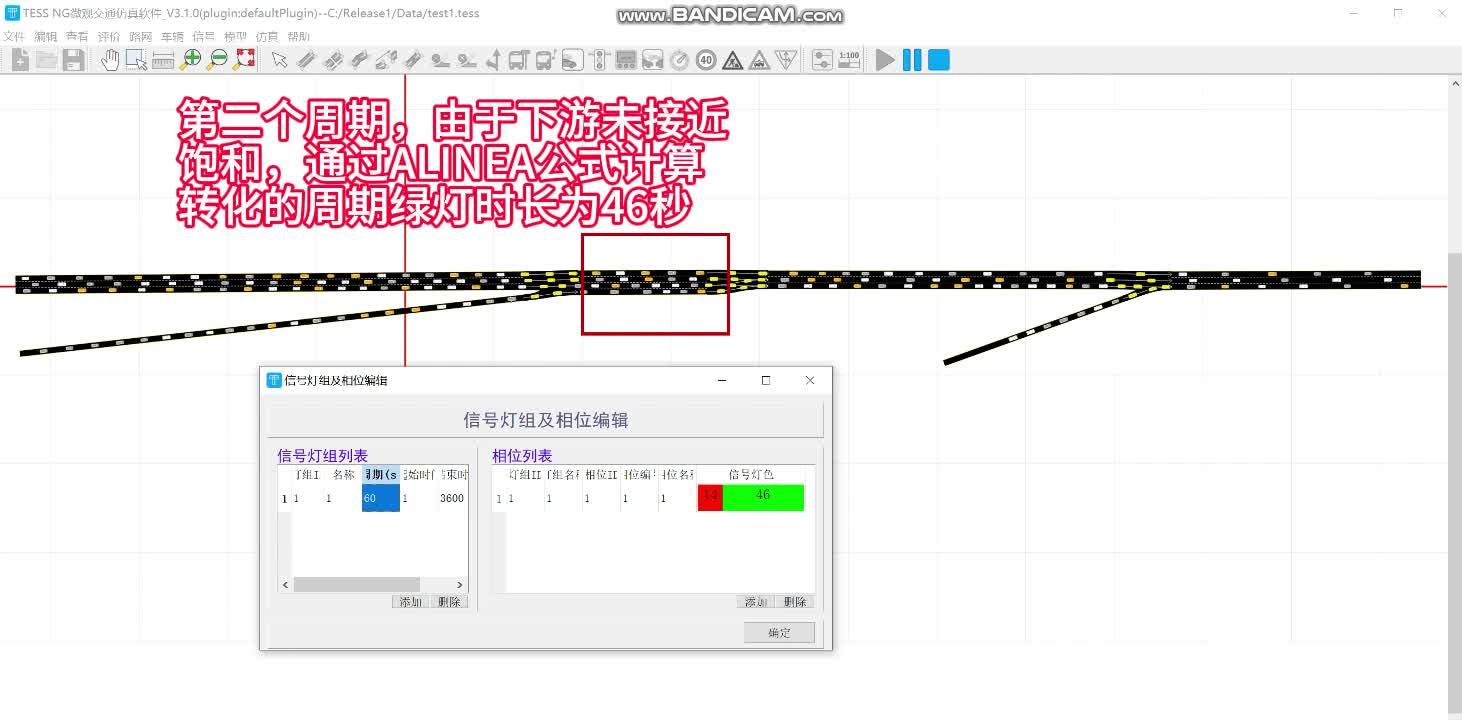
Task: Choose the yield triangle sign tool
Action: pyautogui.click(x=787, y=59)
